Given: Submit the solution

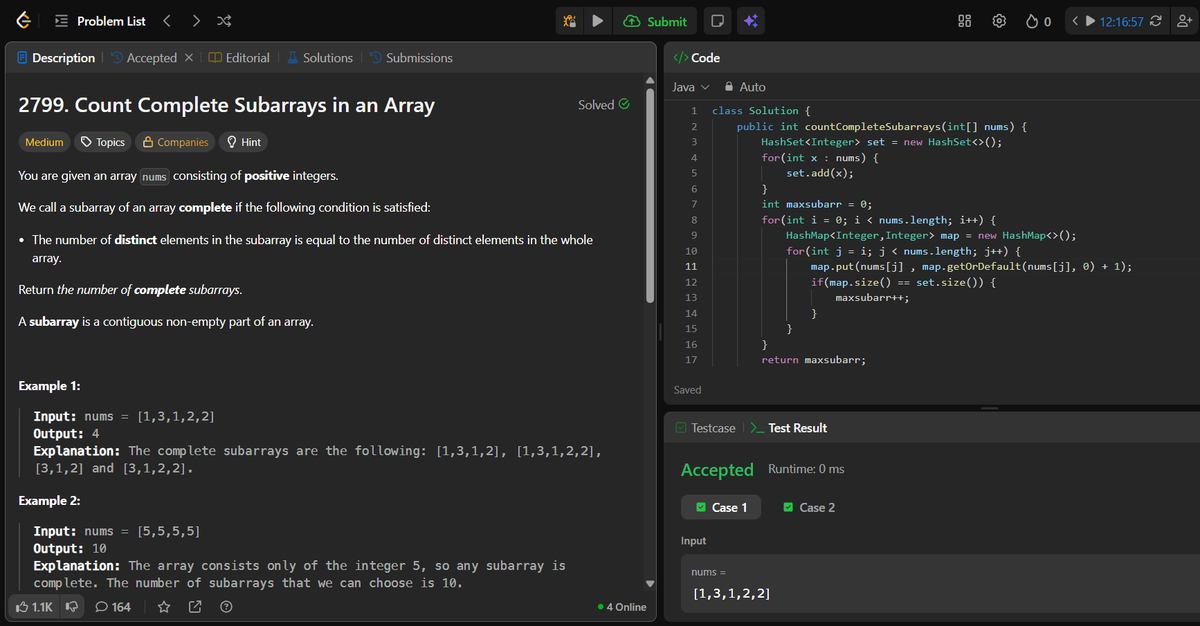Looking at the screenshot, I should (x=655, y=21).
